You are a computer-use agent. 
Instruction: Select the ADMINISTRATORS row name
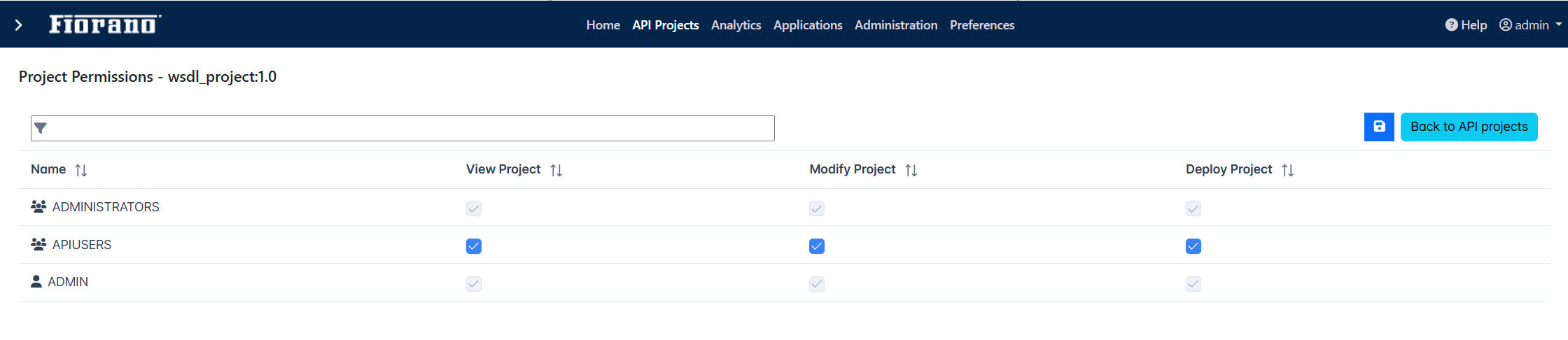point(106,207)
